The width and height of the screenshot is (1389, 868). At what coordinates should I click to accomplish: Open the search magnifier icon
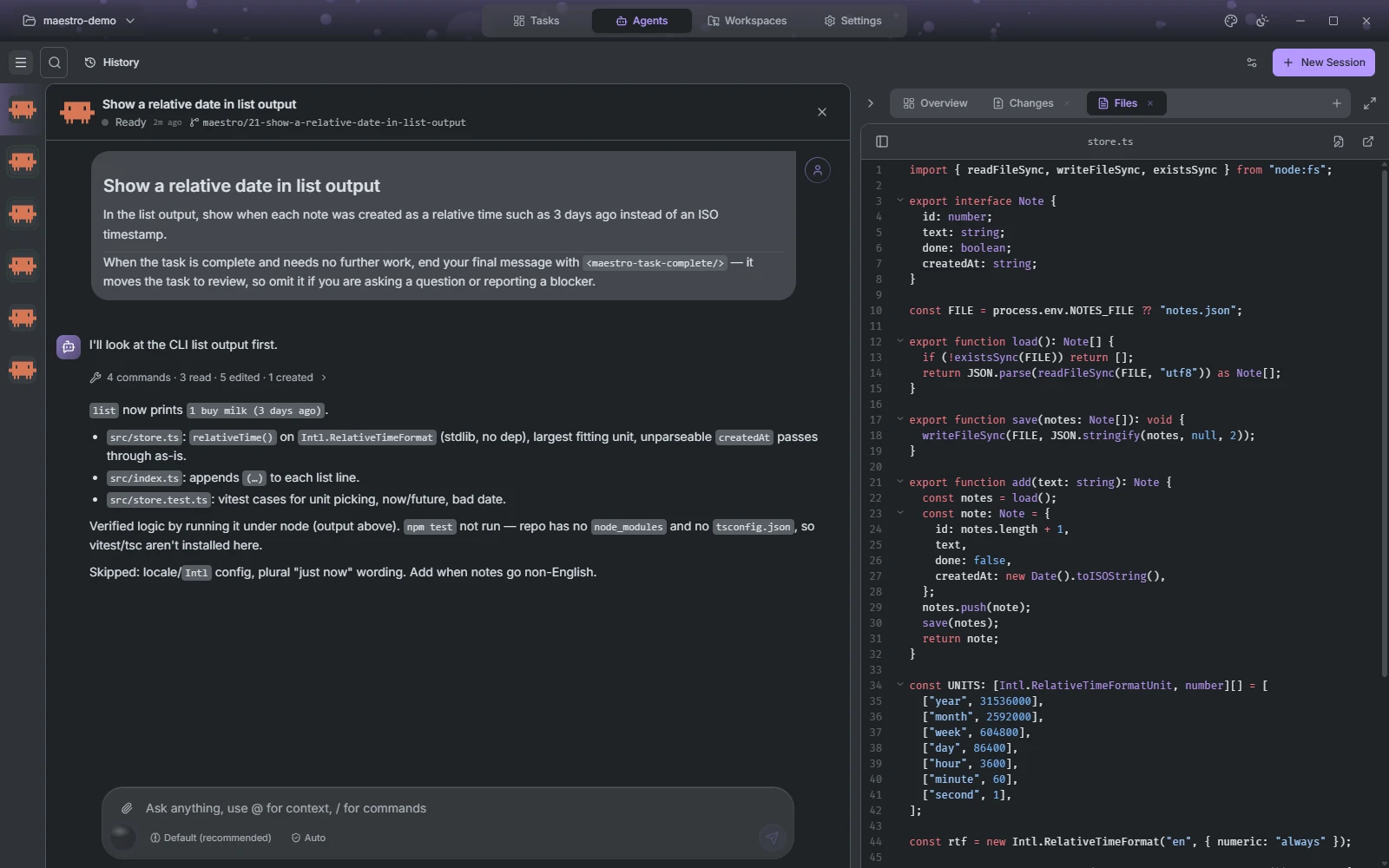tap(54, 62)
